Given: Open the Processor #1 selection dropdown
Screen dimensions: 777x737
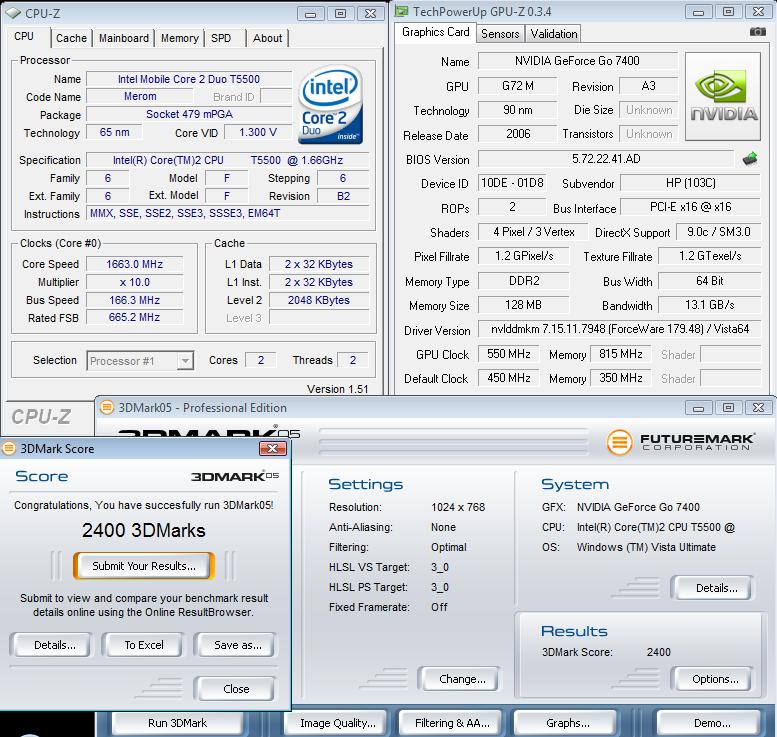Looking at the screenshot, I should (x=185, y=361).
